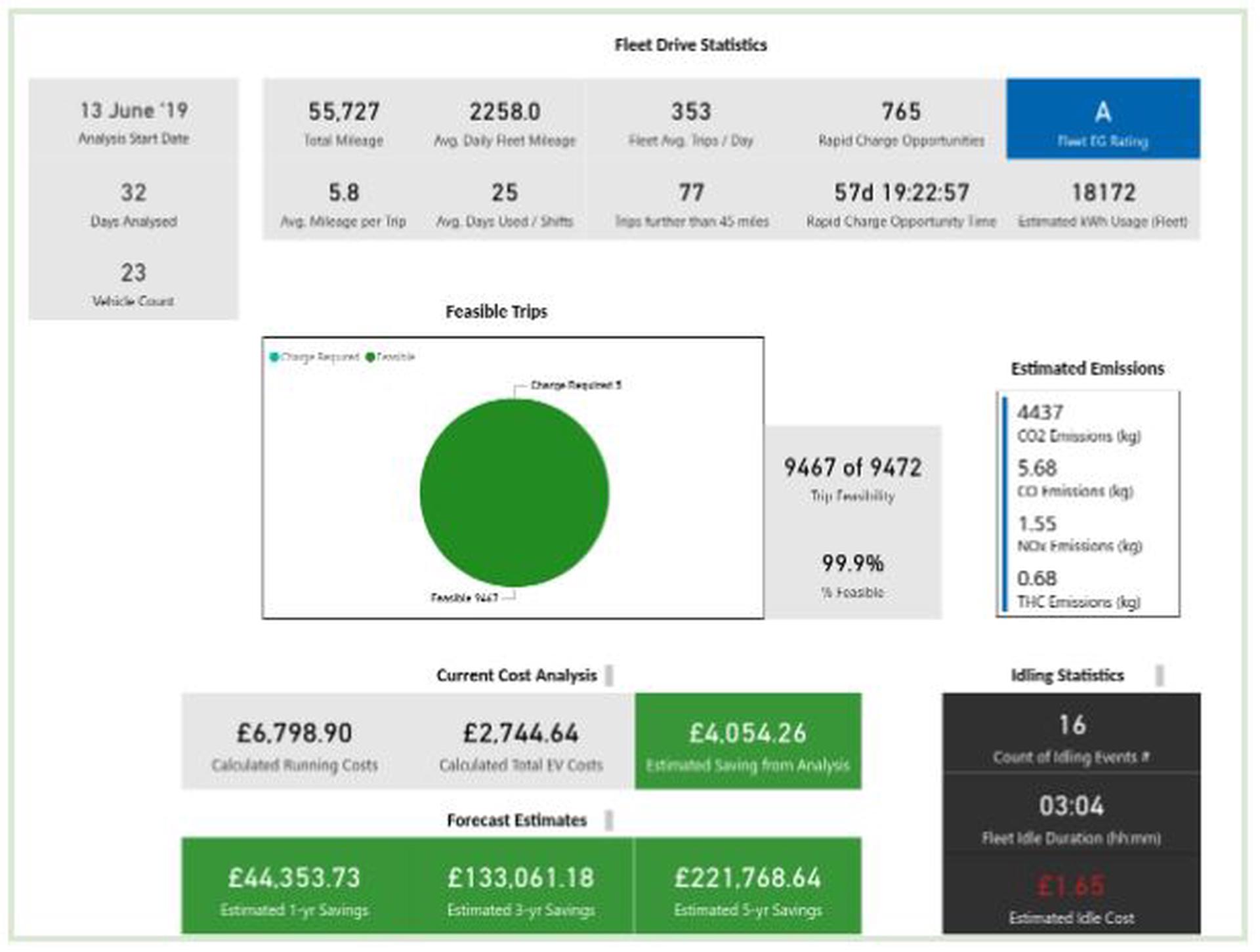Viewport: 1260px width, 952px height.
Task: Select the blue Fleet EG Rating tile
Action: click(1102, 119)
